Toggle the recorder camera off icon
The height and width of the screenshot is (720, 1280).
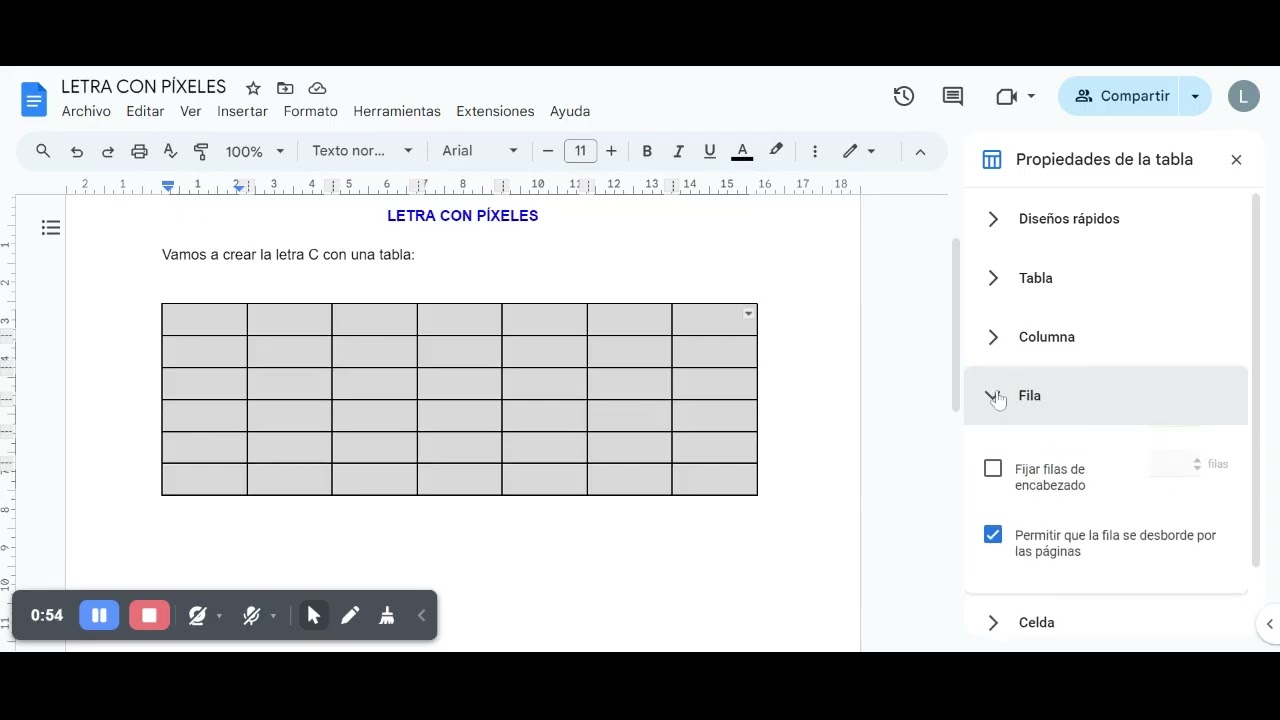pos(198,615)
